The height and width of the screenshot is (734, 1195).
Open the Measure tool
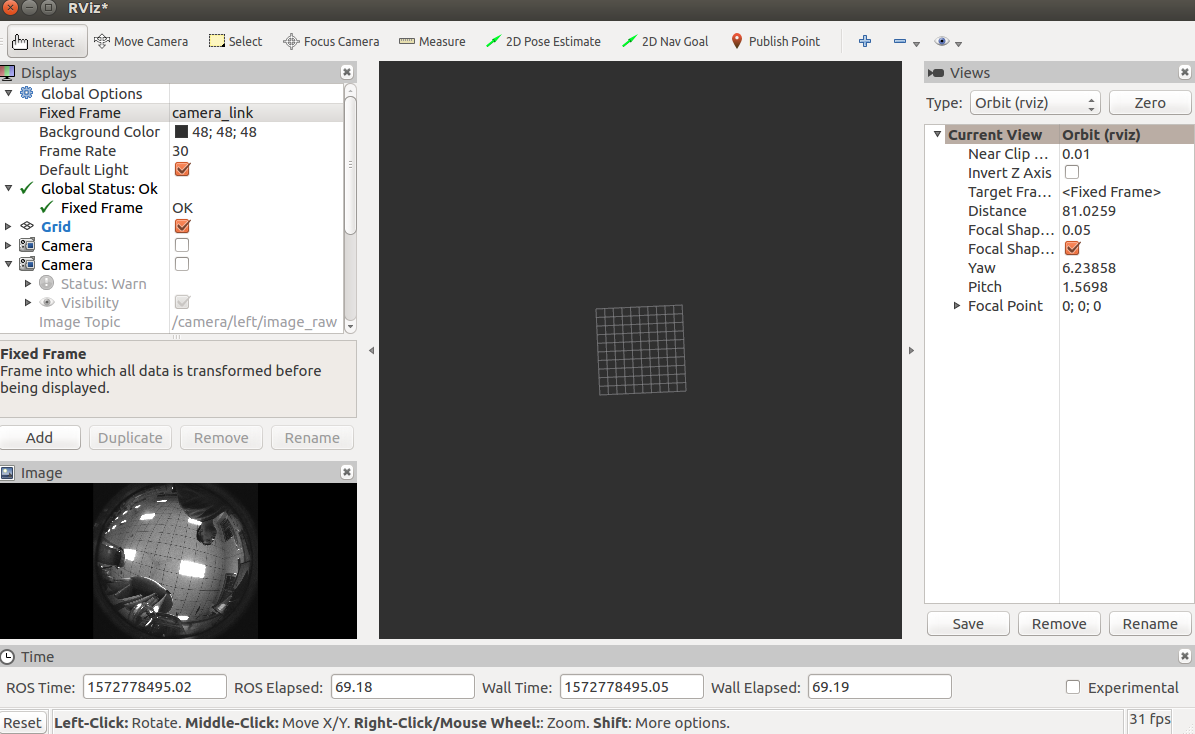coord(432,41)
